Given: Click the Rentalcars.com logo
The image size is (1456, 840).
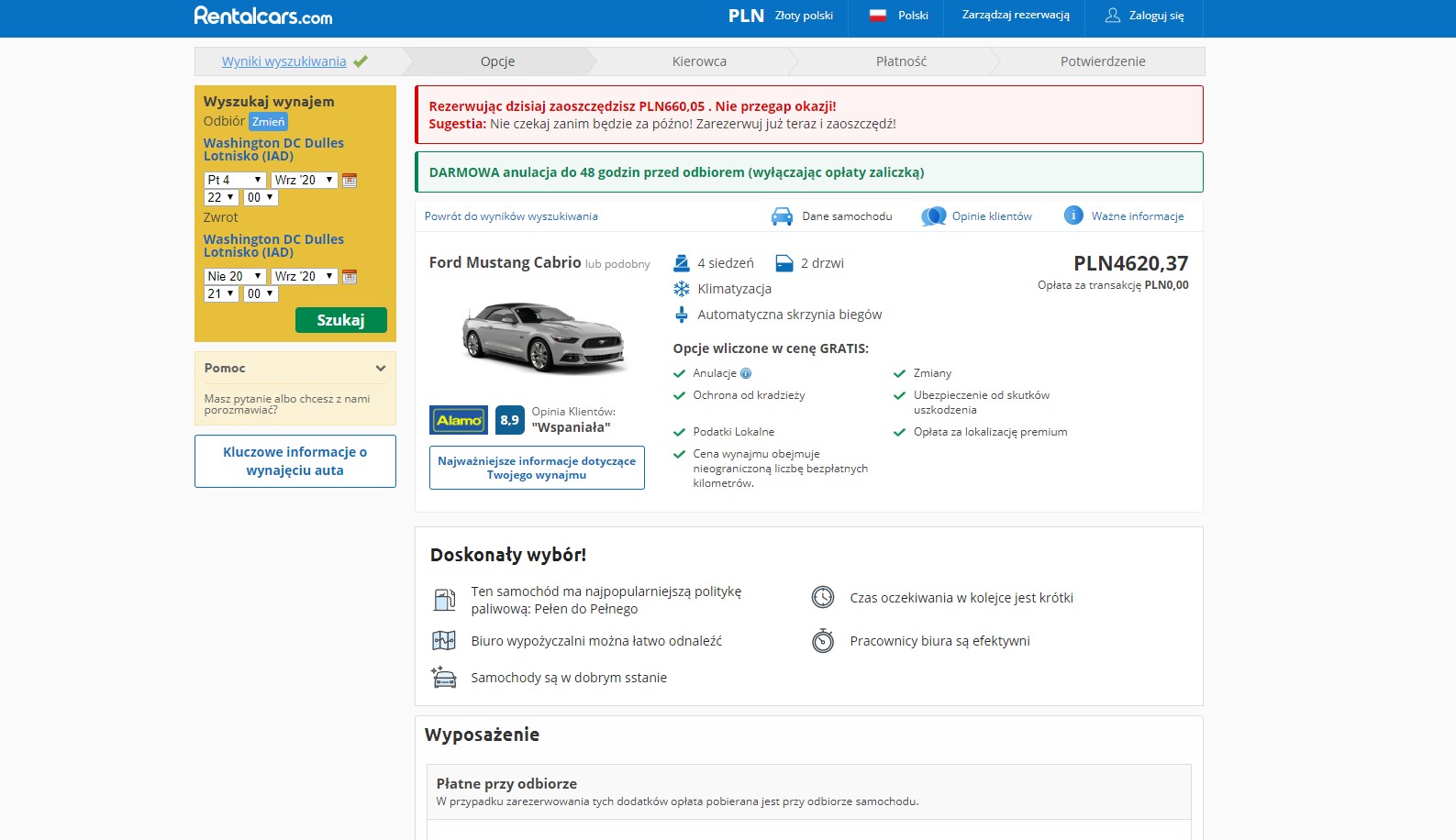Looking at the screenshot, I should pyautogui.click(x=263, y=16).
